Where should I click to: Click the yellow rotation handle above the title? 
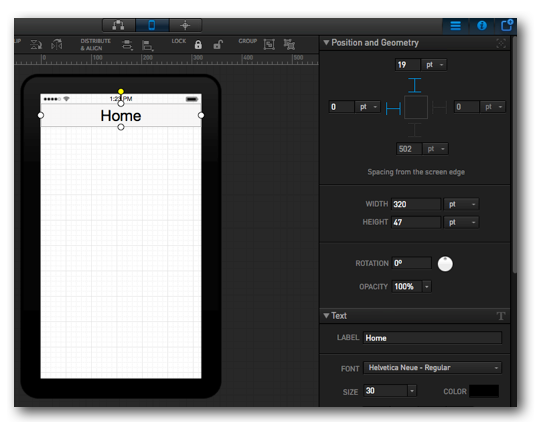[x=121, y=91]
